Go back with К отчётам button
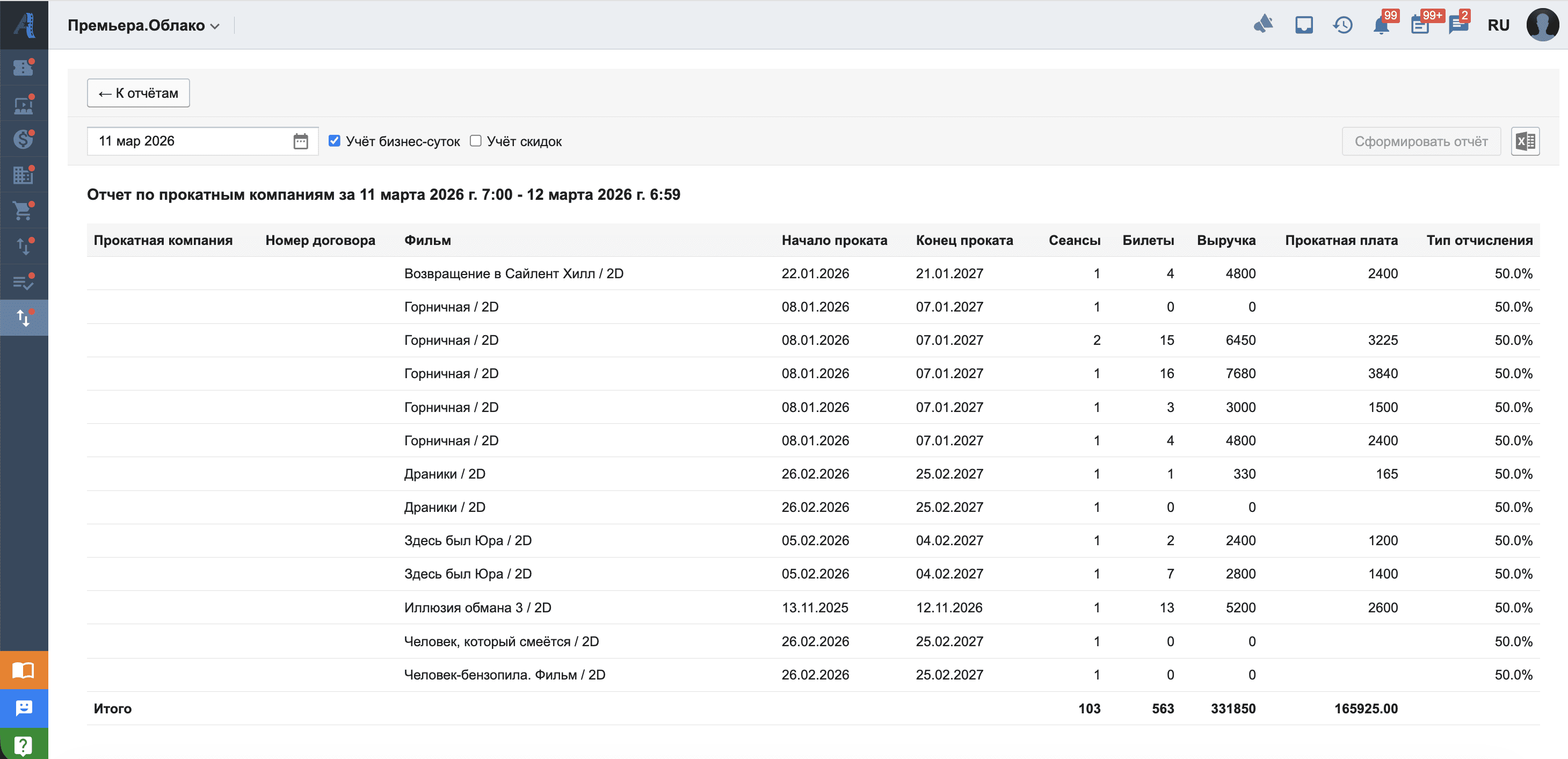 138,93
